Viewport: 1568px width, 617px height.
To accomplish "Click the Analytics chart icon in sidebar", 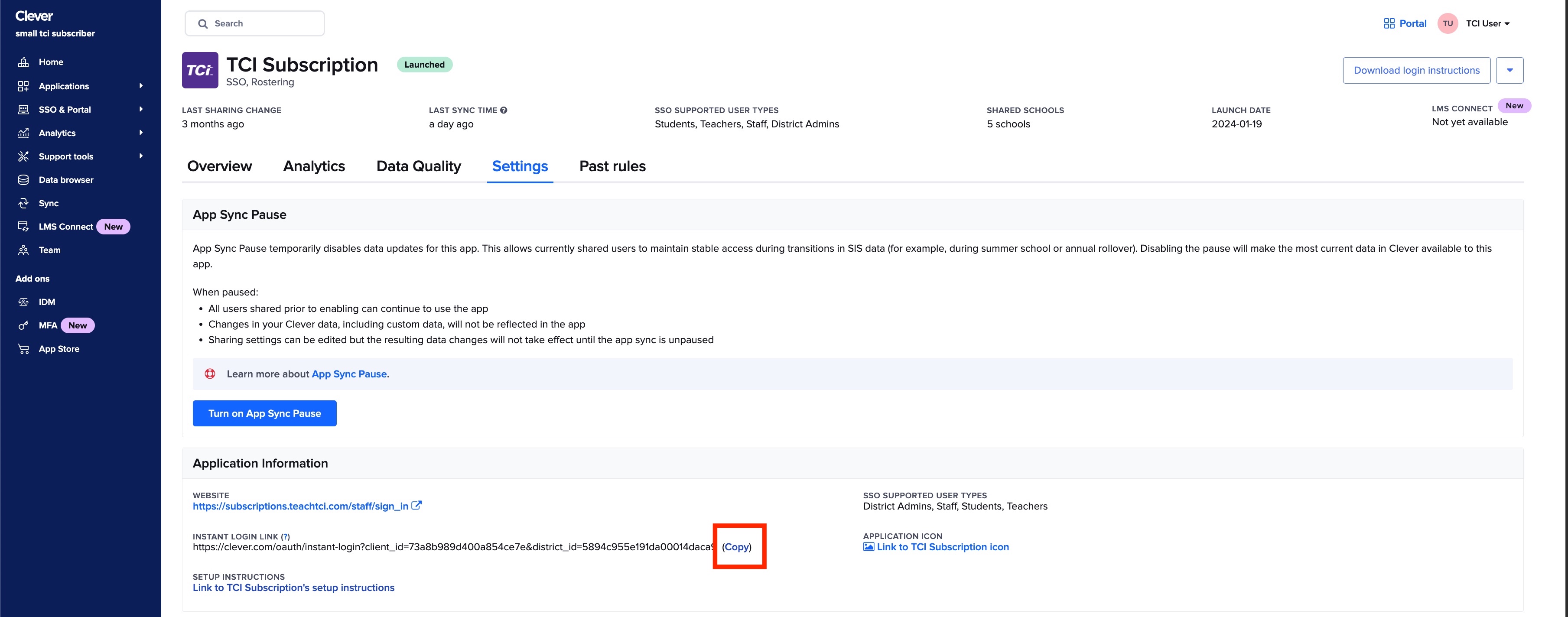I will pyautogui.click(x=23, y=133).
